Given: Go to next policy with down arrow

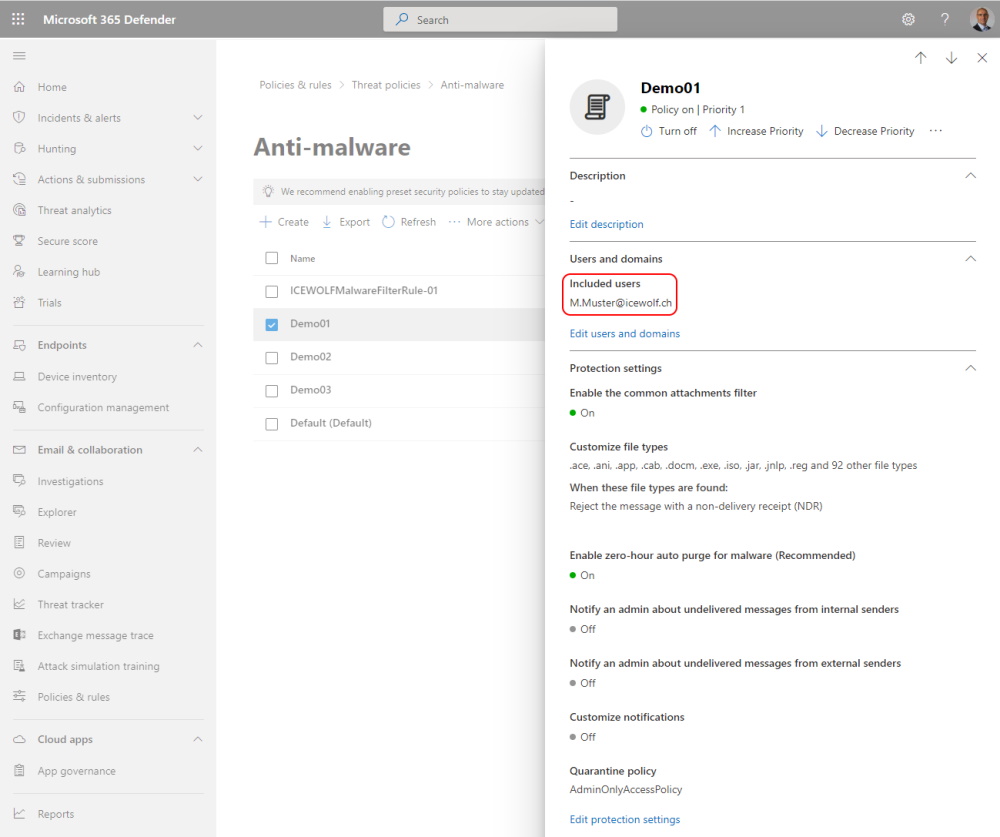Looking at the screenshot, I should (x=951, y=58).
